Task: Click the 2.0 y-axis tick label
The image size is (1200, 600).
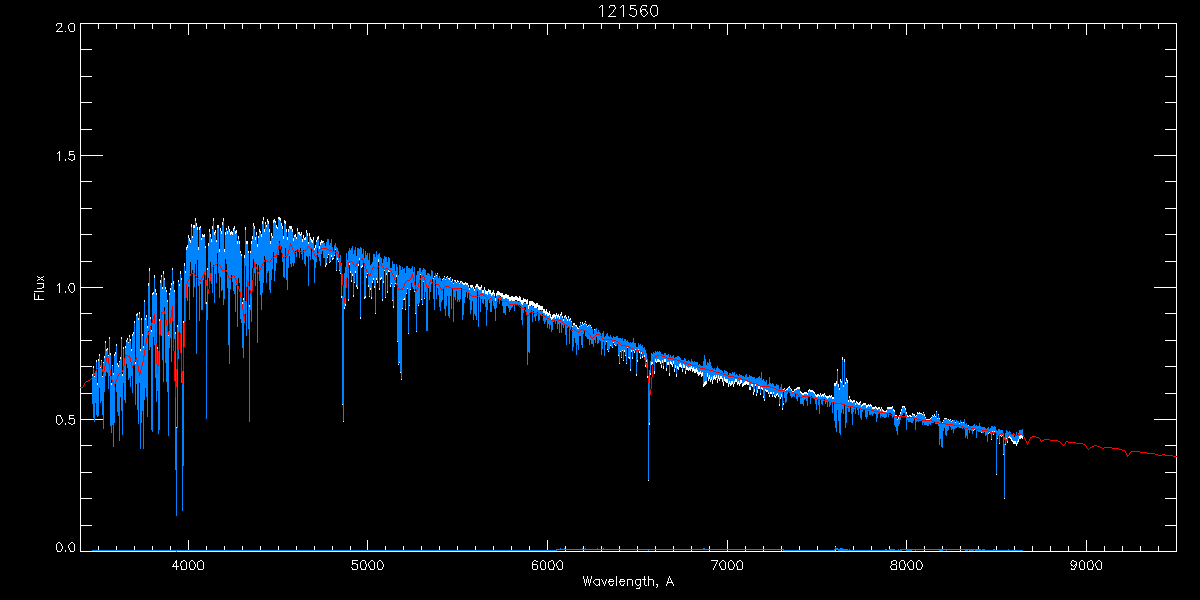Action: click(66, 28)
